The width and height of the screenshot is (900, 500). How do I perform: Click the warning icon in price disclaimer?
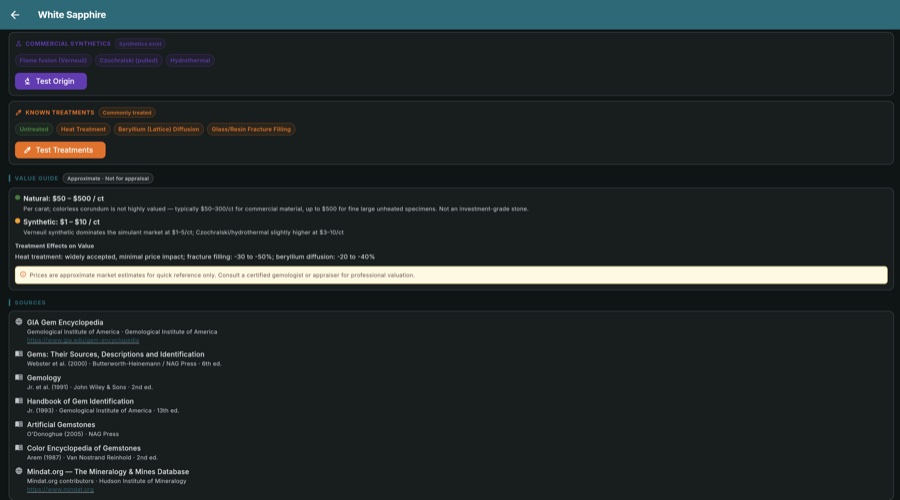[x=23, y=274]
